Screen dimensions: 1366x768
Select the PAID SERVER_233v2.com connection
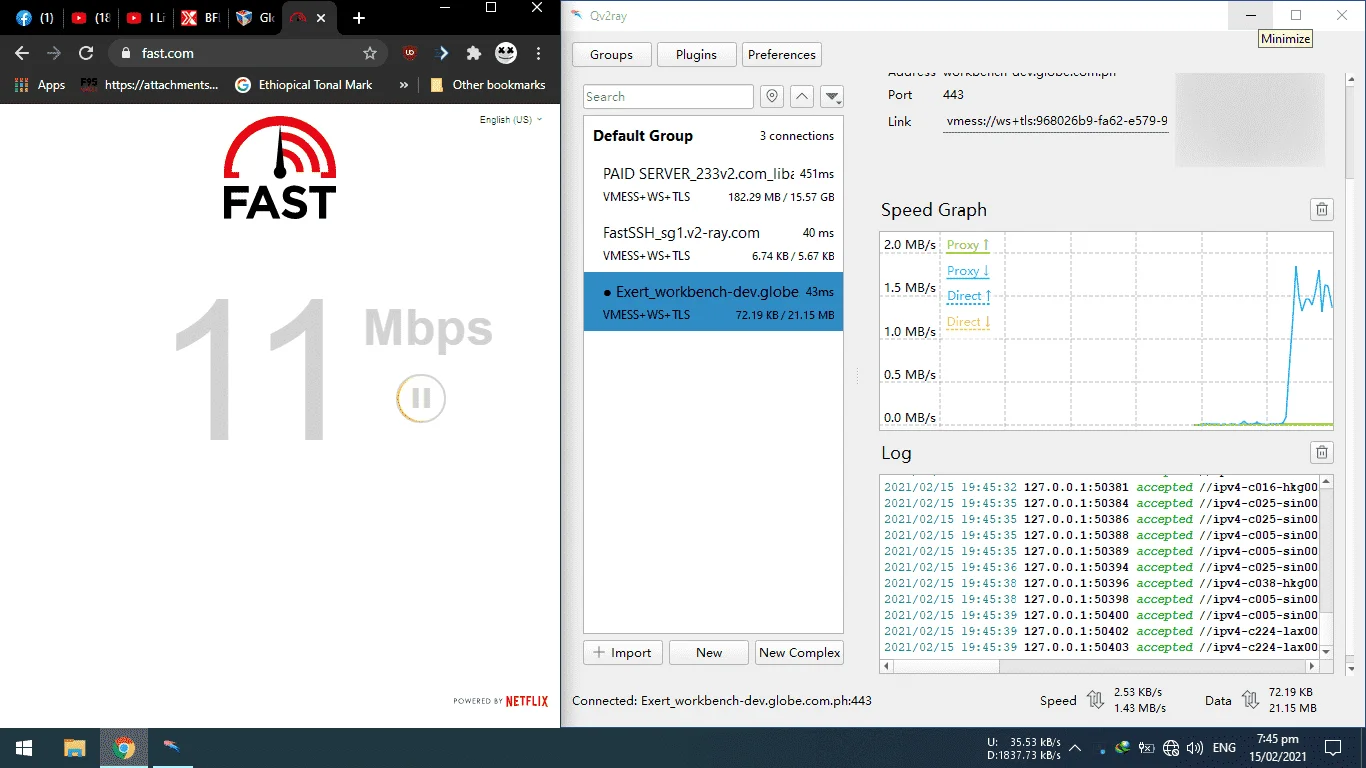pos(713,185)
